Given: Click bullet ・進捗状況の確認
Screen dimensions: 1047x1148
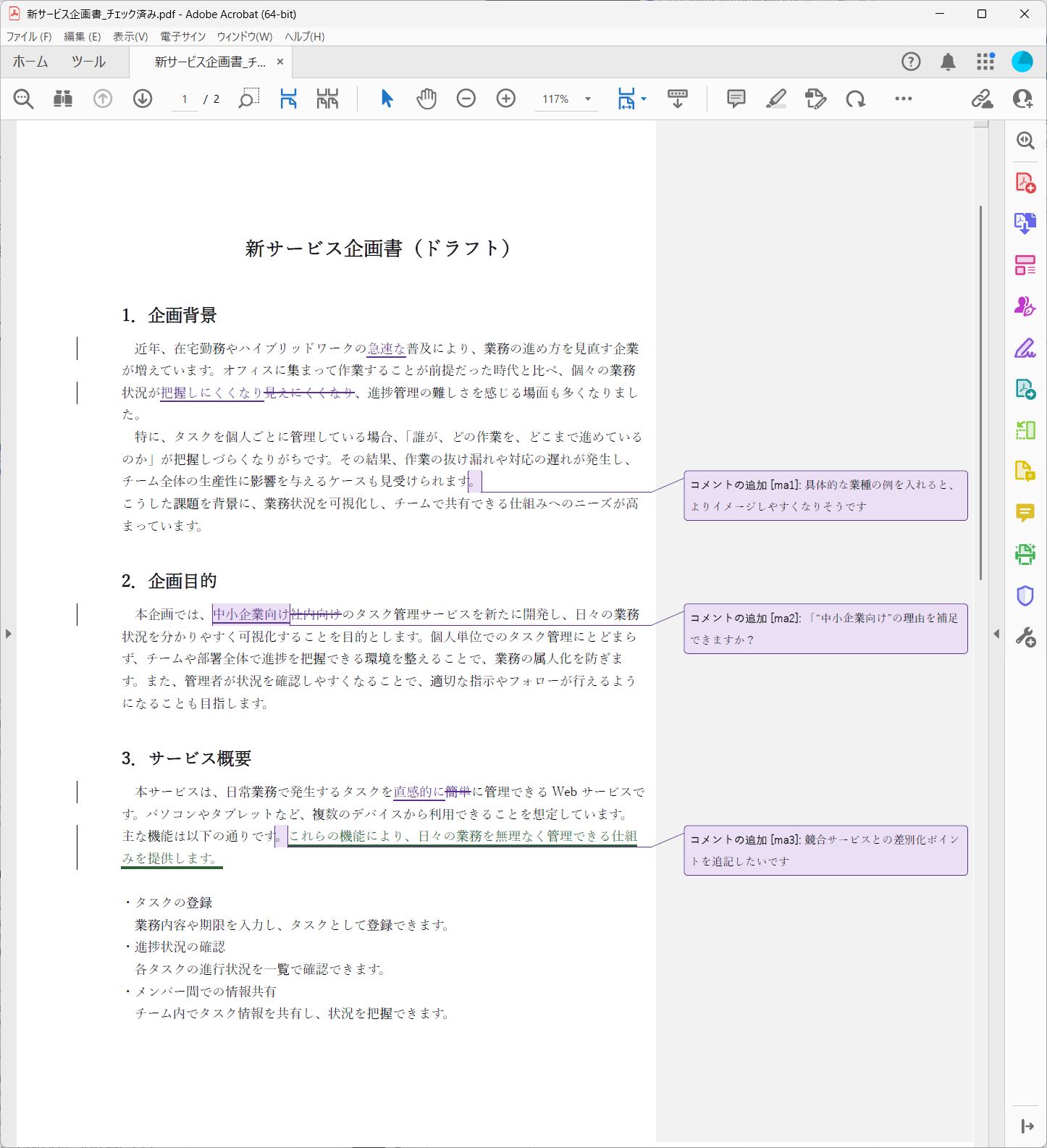Looking at the screenshot, I should point(174,947).
